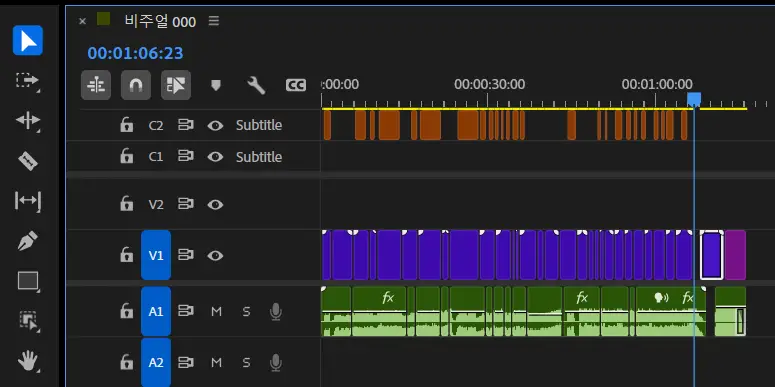Hide the C1 Subtitle track output
This screenshot has height=387, width=775.
tap(215, 157)
